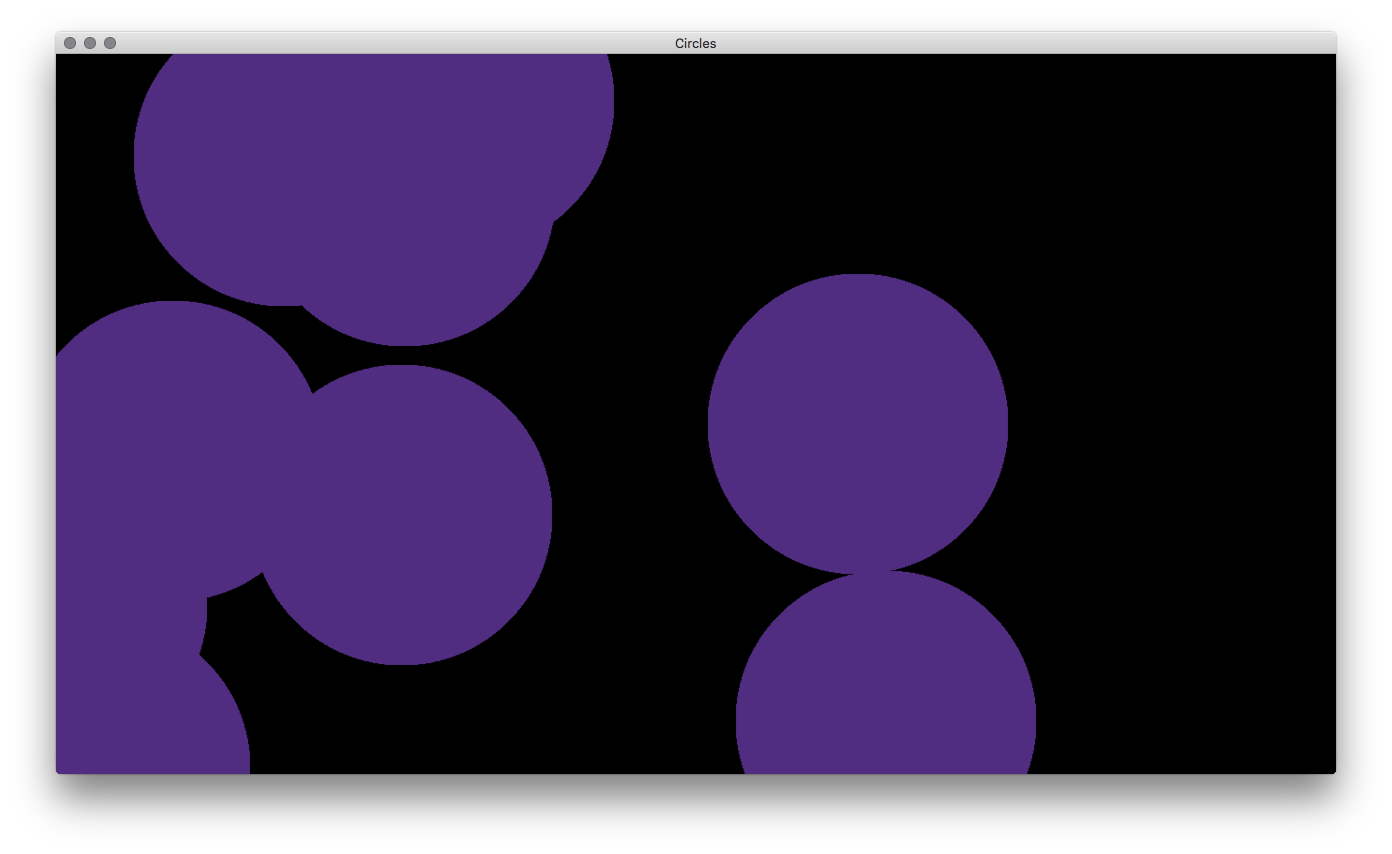The height and width of the screenshot is (854, 1392).
Task: Click the Circles window title text
Action: coord(695,43)
